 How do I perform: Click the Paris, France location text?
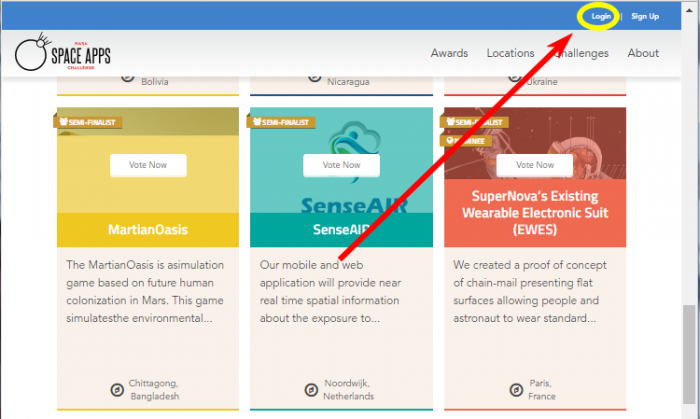(542, 390)
